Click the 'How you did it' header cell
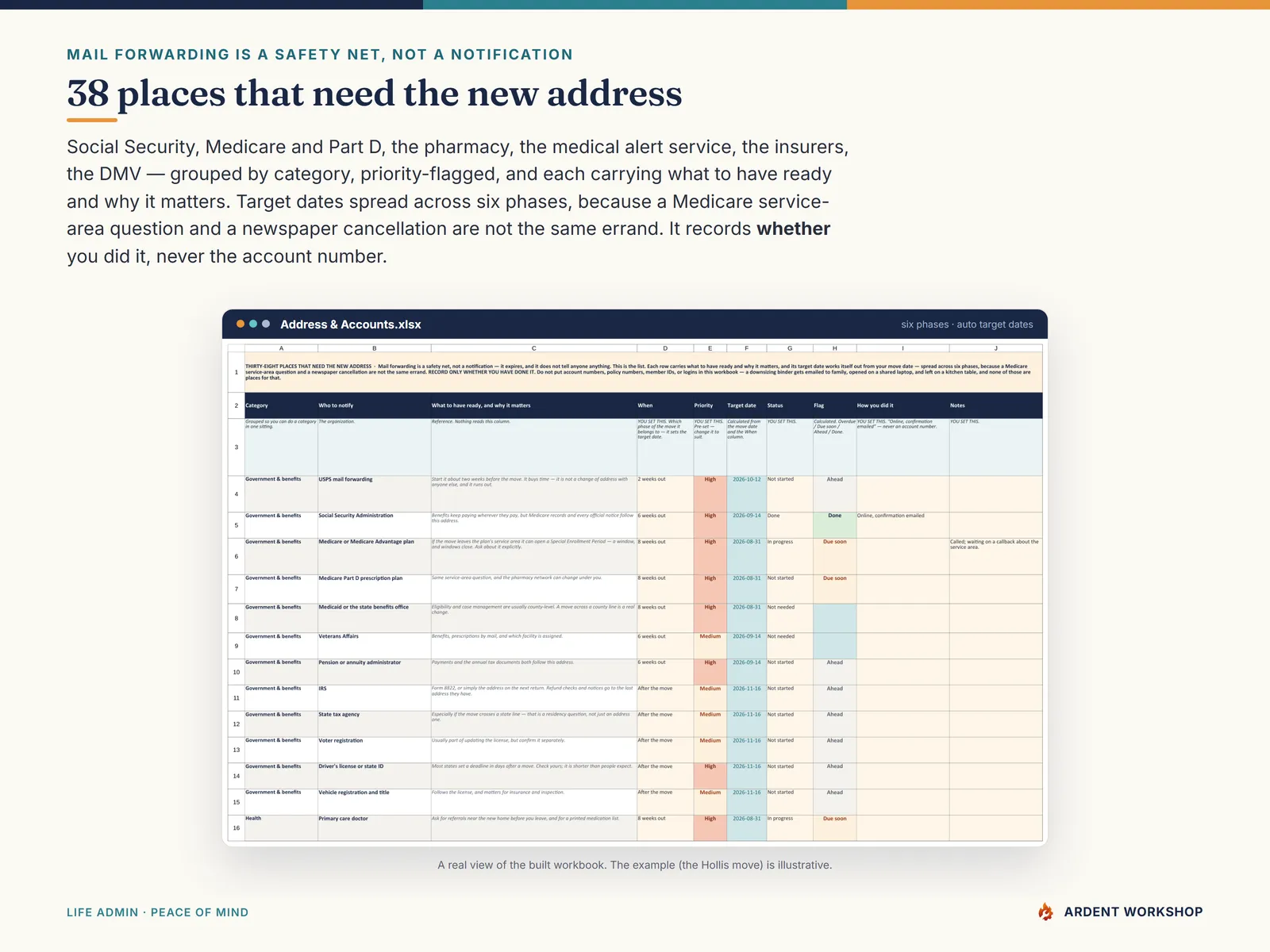Image resolution: width=1270 pixels, height=952 pixels. 903,405
